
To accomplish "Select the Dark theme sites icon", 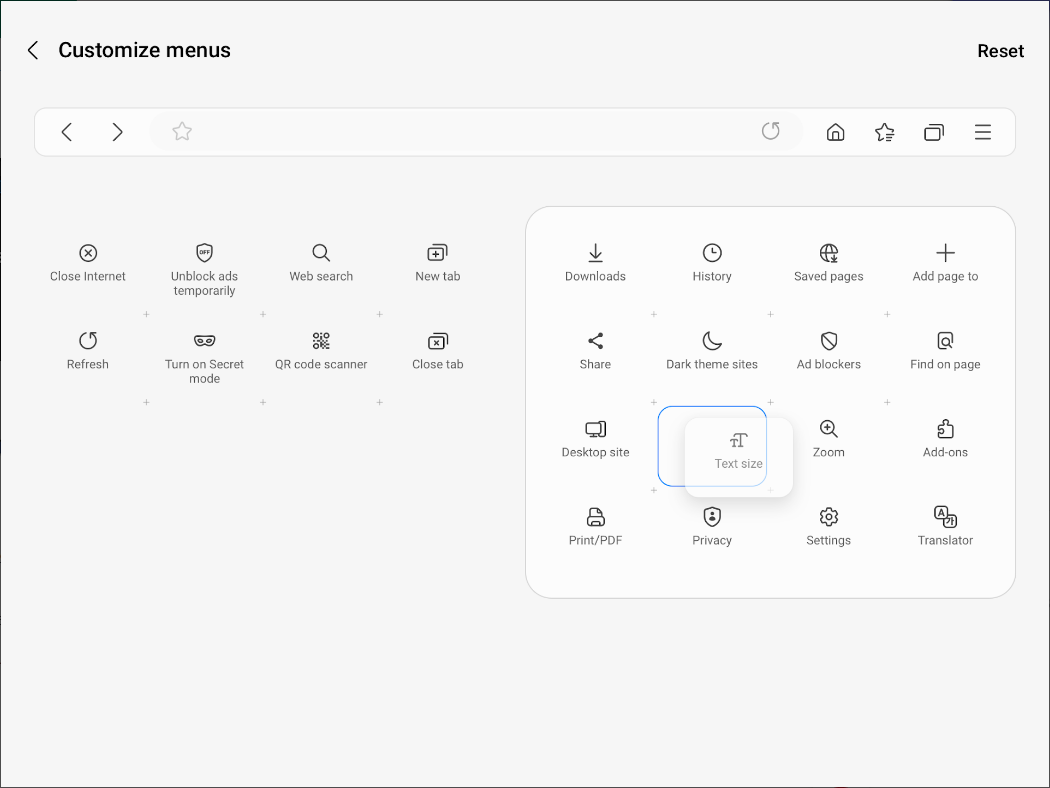I will point(711,341).
